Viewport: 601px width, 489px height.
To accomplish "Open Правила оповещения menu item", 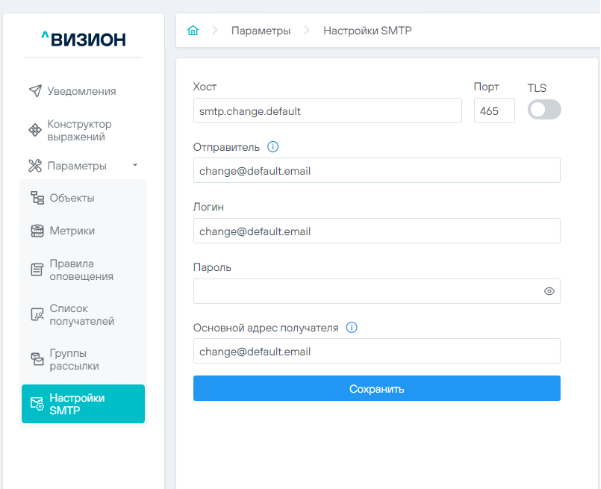I will (x=83, y=270).
